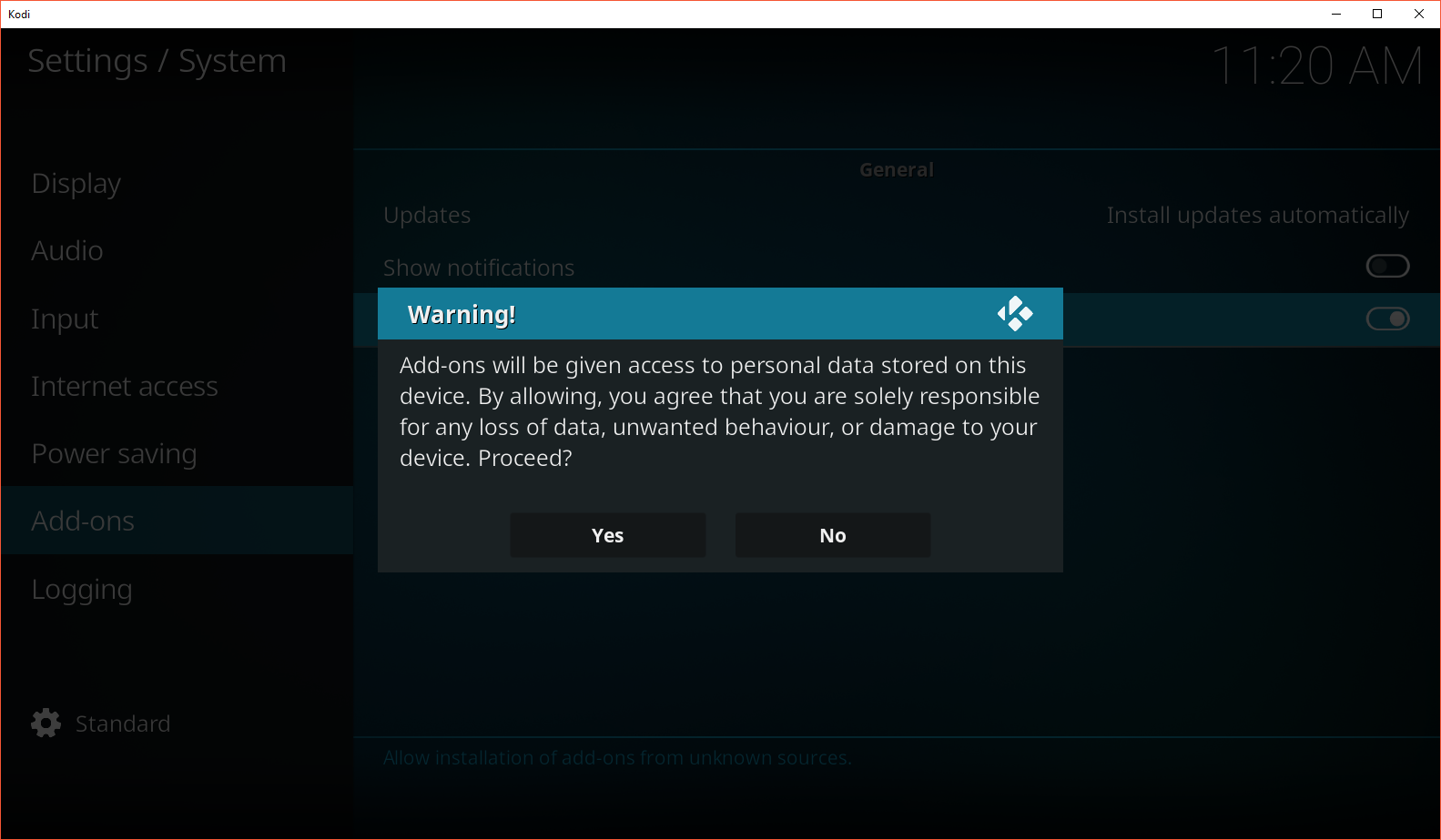The image size is (1441, 840).
Task: Decline the warning with No button
Action: [832, 535]
